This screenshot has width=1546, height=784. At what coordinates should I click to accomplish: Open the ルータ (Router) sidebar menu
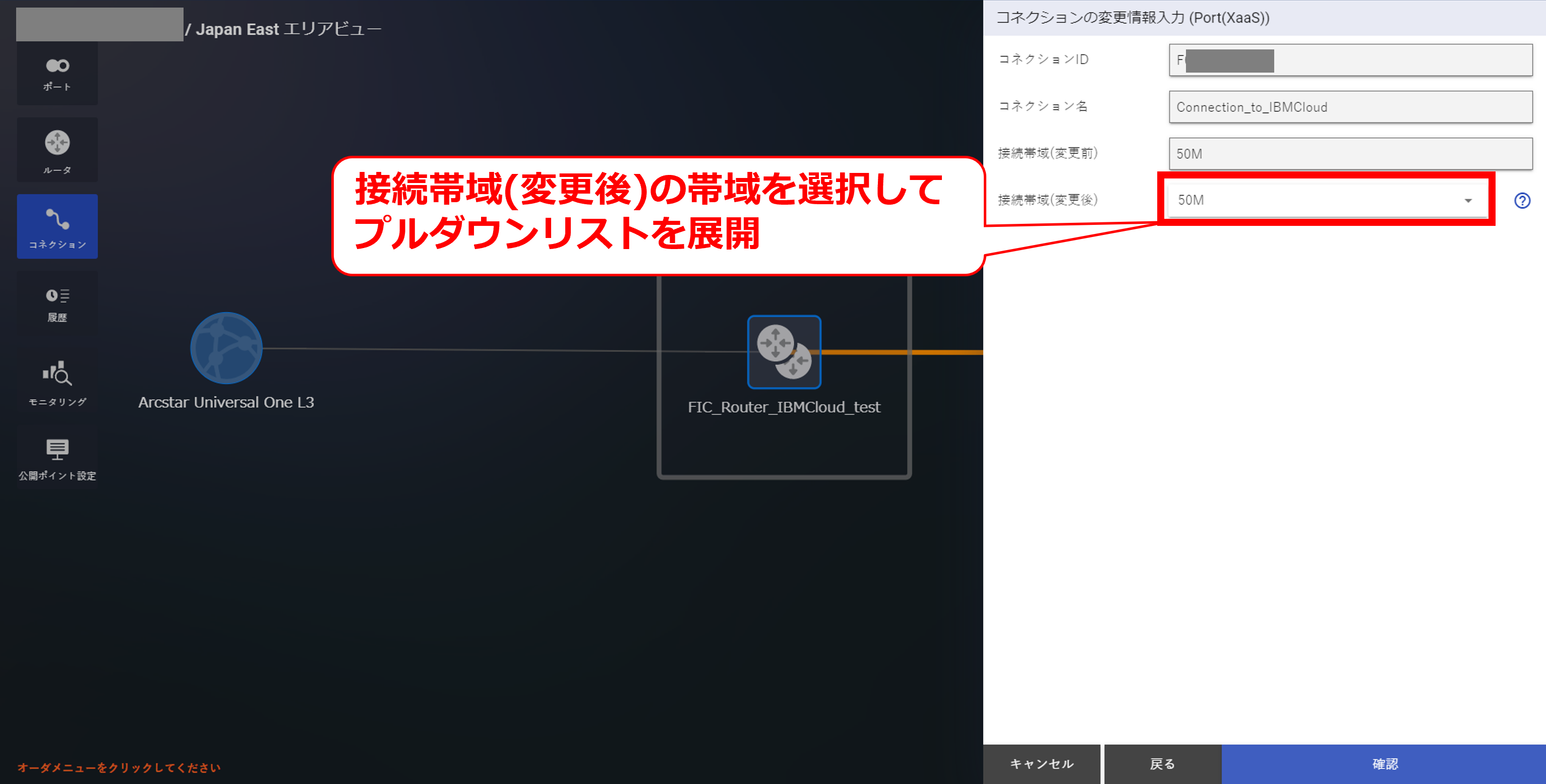57,150
